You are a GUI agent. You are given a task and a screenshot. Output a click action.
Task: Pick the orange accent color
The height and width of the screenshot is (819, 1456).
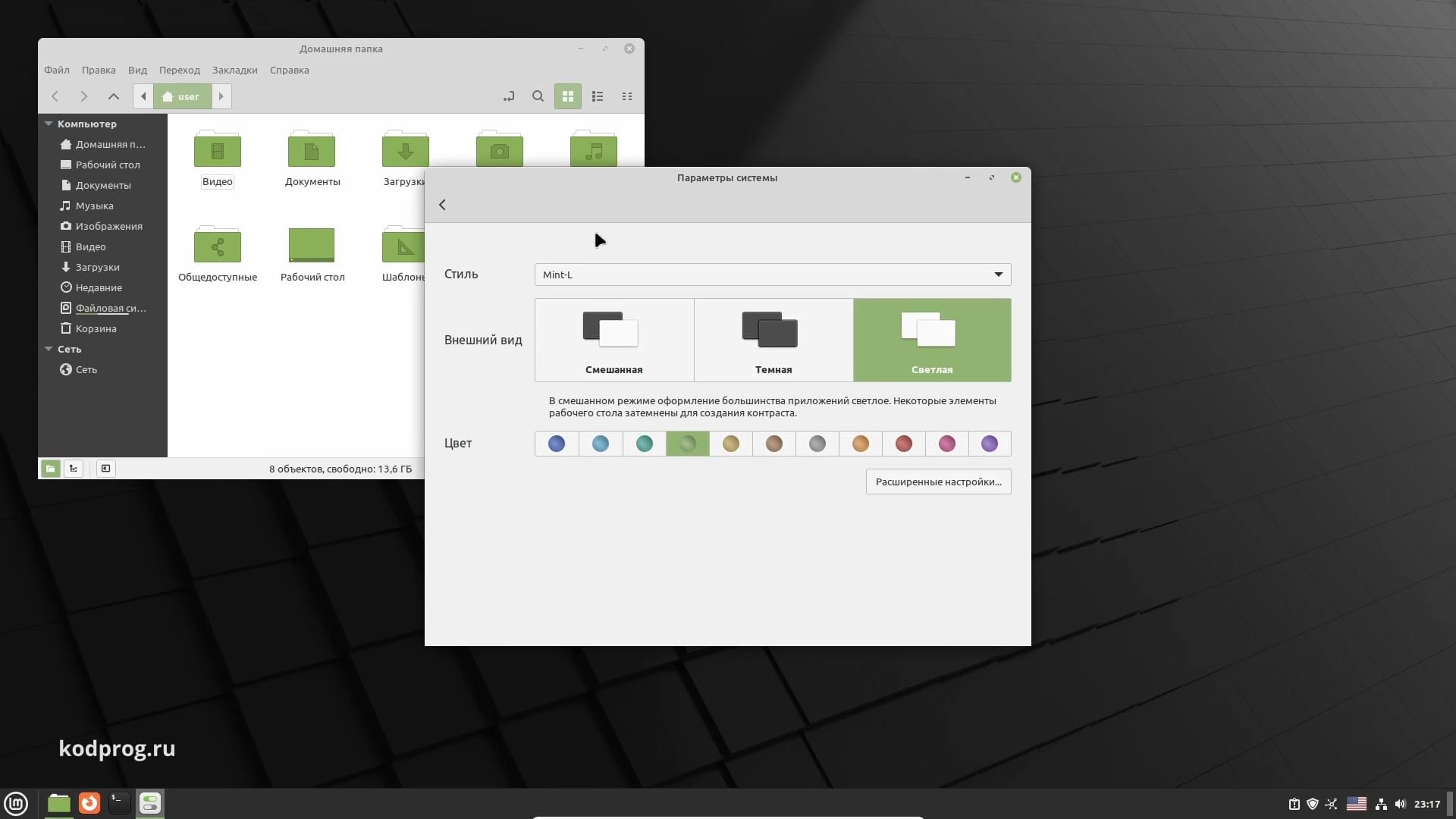[861, 444]
